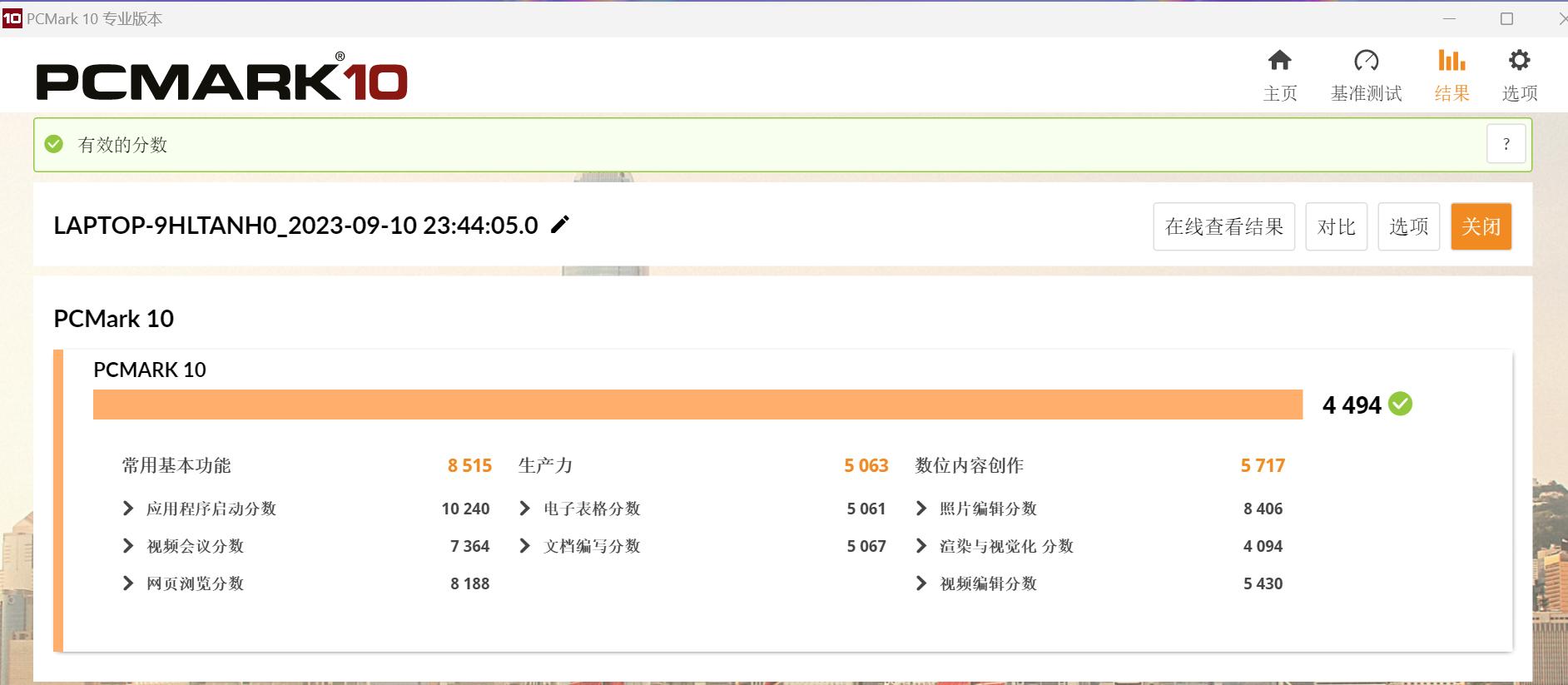Screen dimensions: 1568x685
Task: Click the overall score 4 494
Action: 1352,405
